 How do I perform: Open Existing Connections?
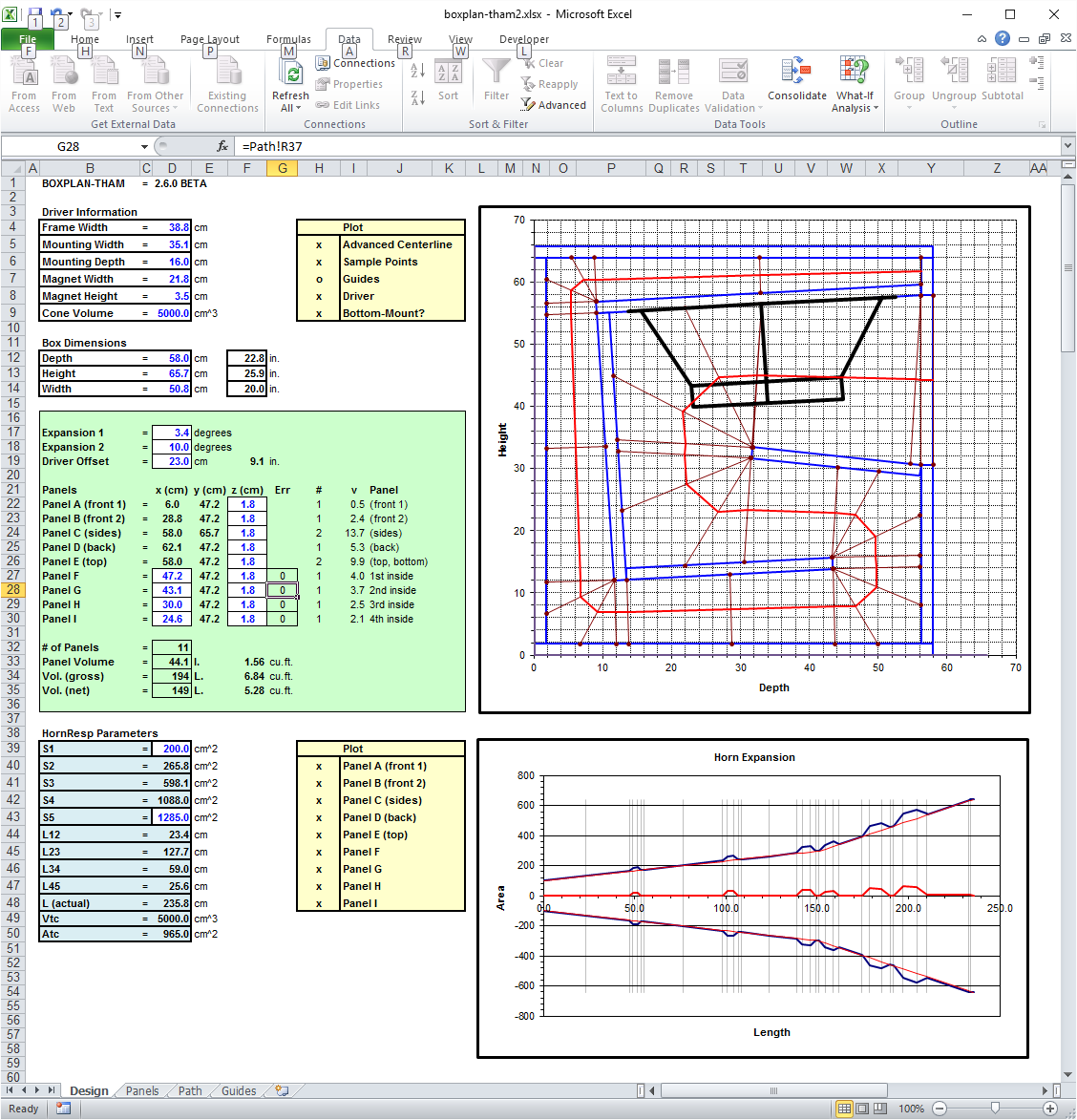pyautogui.click(x=227, y=85)
